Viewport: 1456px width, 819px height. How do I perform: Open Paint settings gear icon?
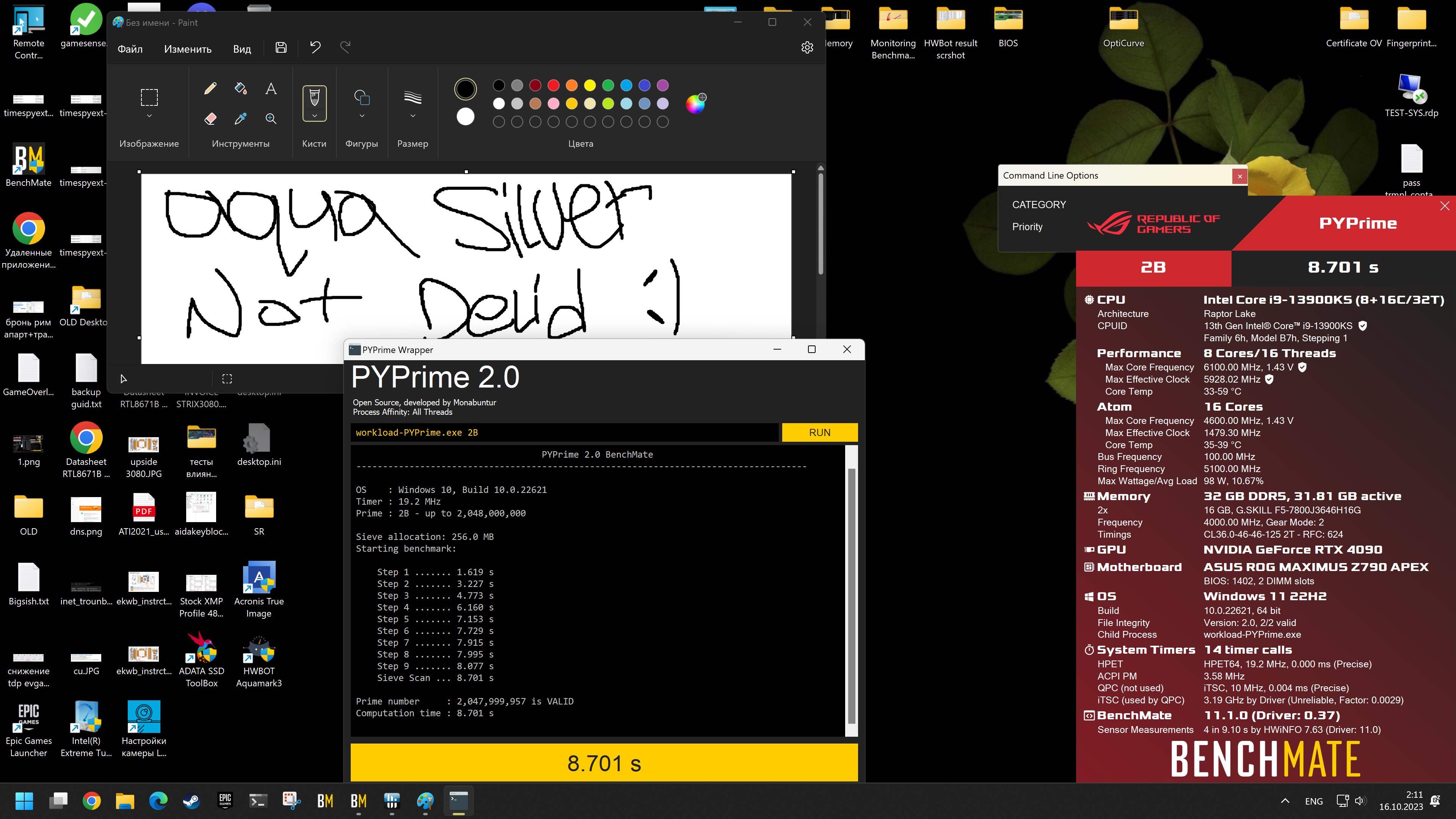pos(807,47)
